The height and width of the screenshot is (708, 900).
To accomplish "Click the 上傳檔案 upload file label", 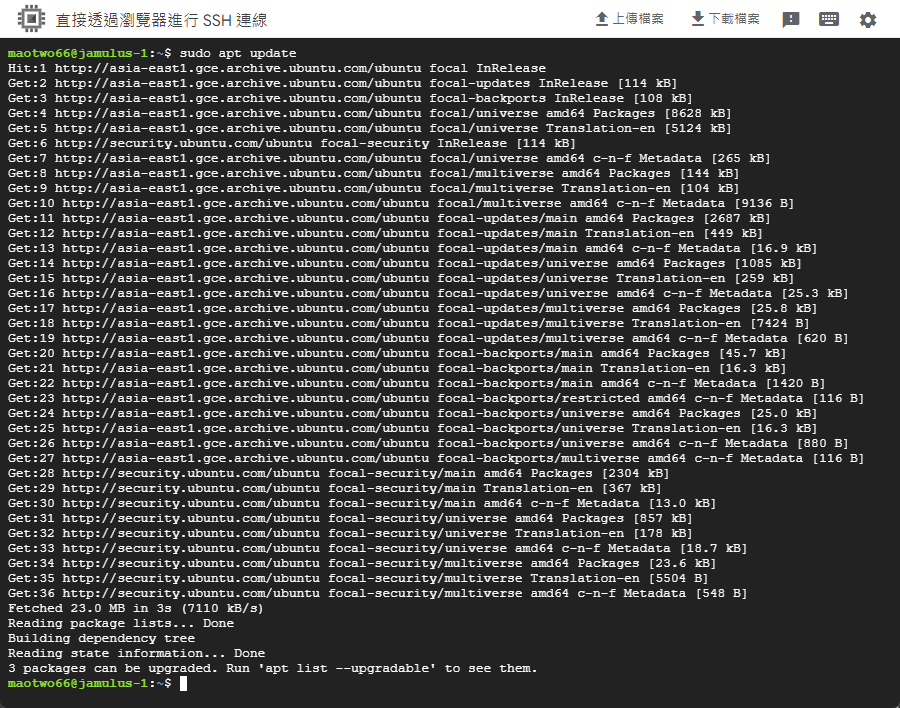I will 638,19.
